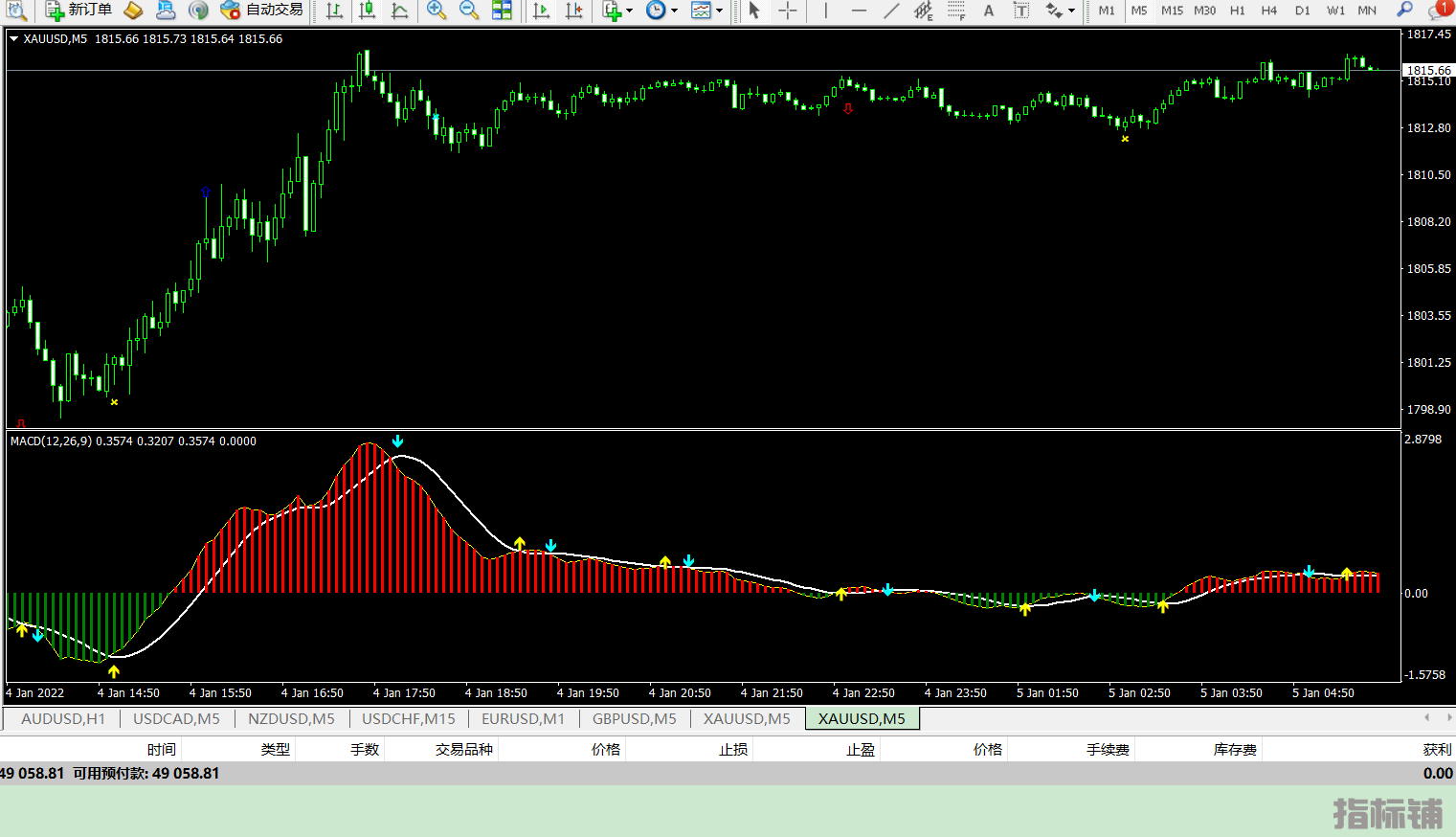Open the EURUSD,M1 chart tab
This screenshot has height=837, width=1456.
523,718
